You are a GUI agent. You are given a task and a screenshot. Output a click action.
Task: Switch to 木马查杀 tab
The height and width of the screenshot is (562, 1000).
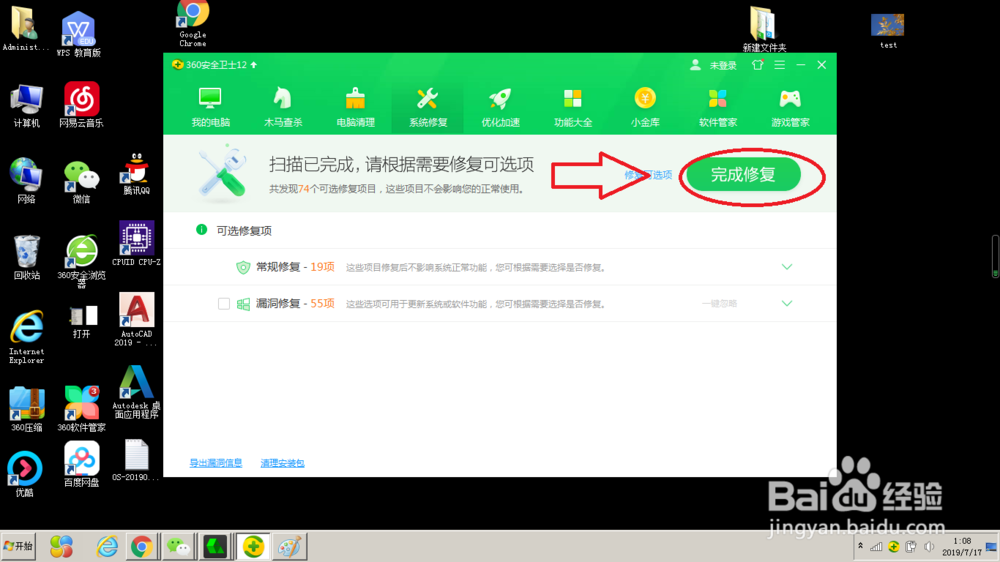click(283, 107)
